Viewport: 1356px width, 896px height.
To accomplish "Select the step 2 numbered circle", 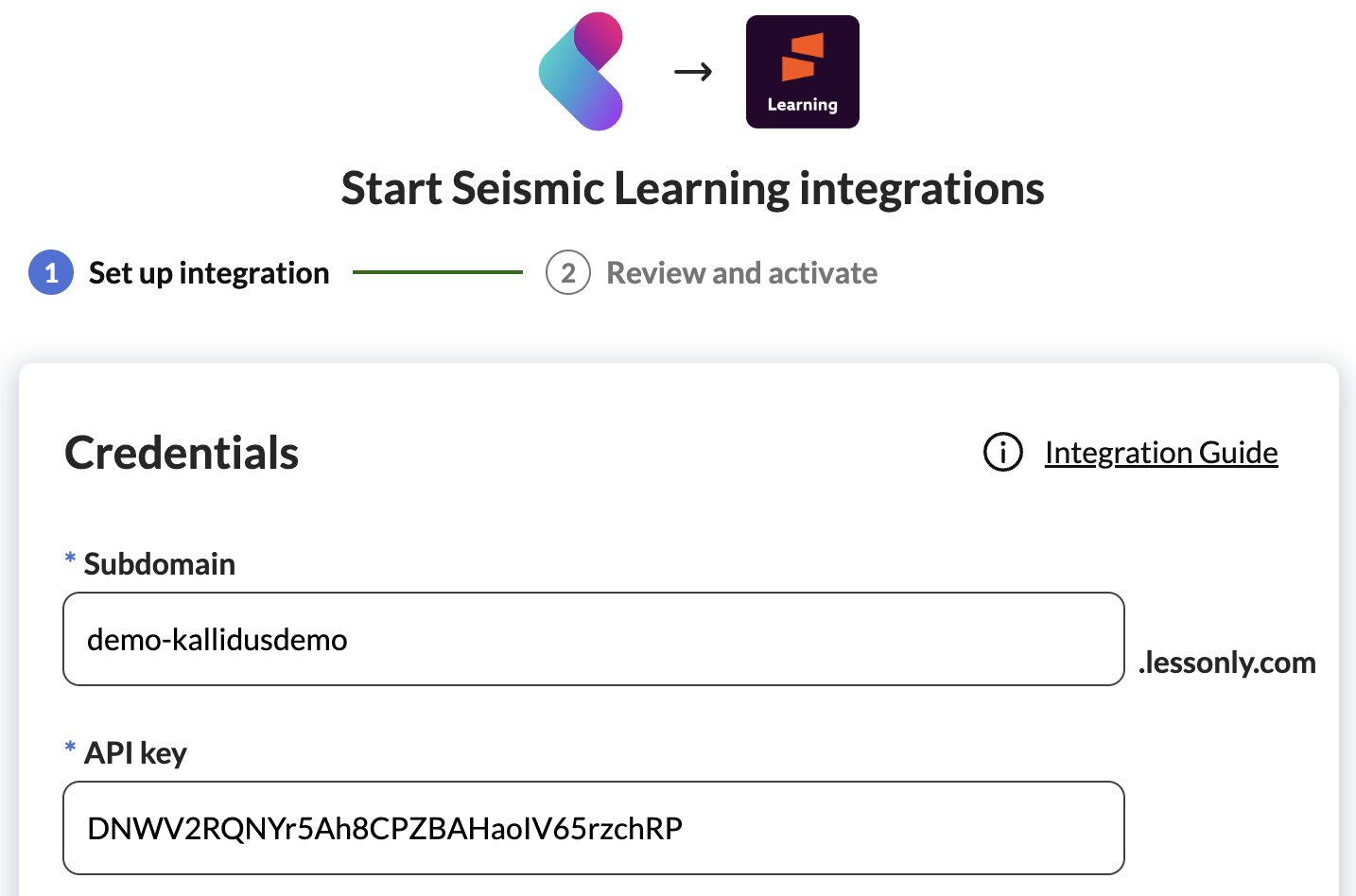I will pos(568,272).
